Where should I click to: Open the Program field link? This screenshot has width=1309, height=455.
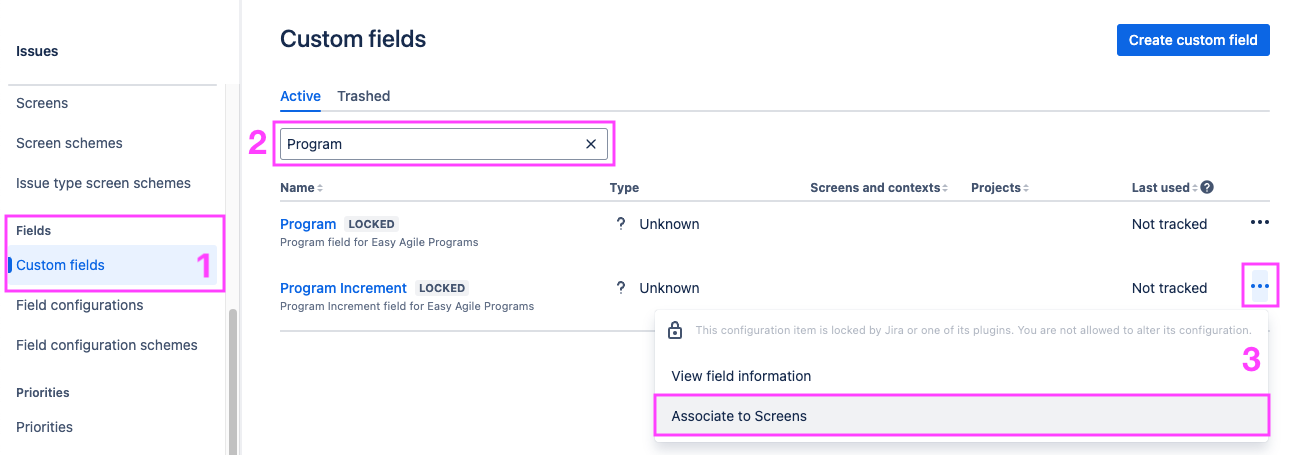pyautogui.click(x=308, y=224)
